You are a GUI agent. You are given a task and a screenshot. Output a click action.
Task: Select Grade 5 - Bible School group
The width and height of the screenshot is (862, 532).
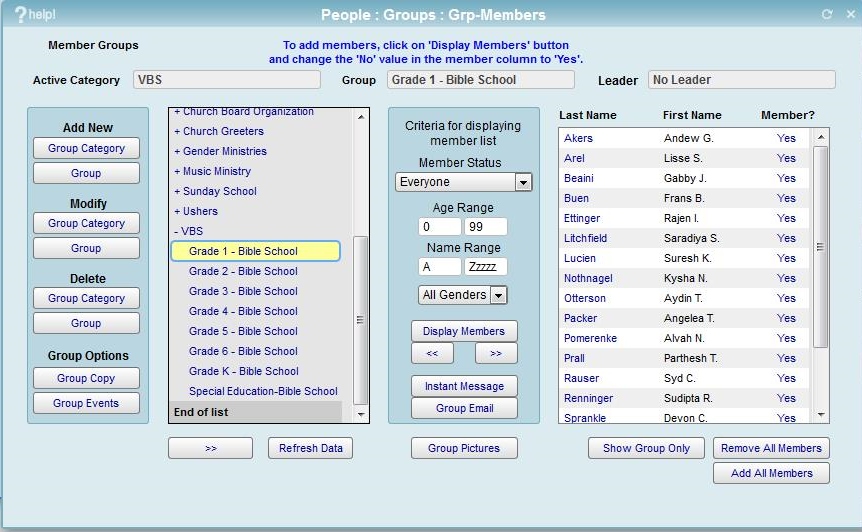coord(243,331)
